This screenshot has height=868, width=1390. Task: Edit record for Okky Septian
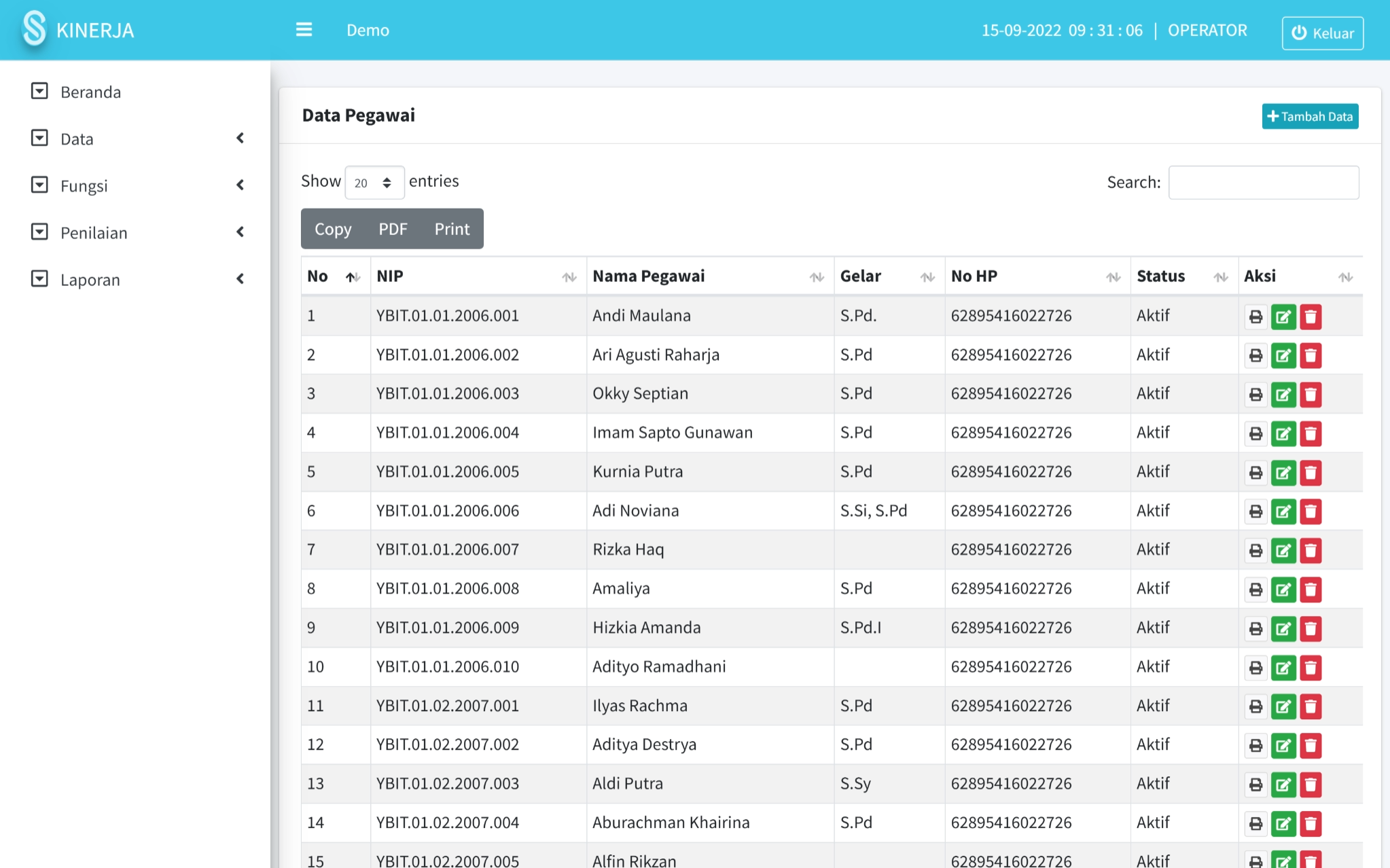(1283, 395)
